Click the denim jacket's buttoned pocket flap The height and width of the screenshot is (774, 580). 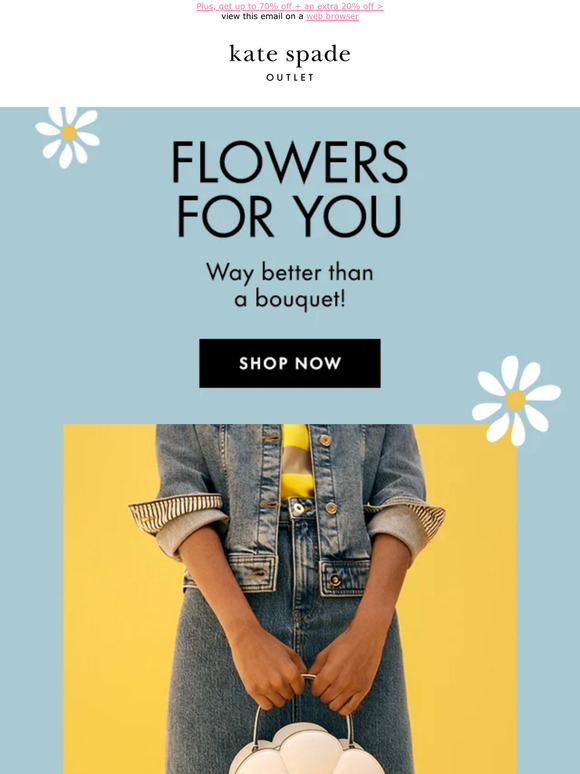pos(345,578)
